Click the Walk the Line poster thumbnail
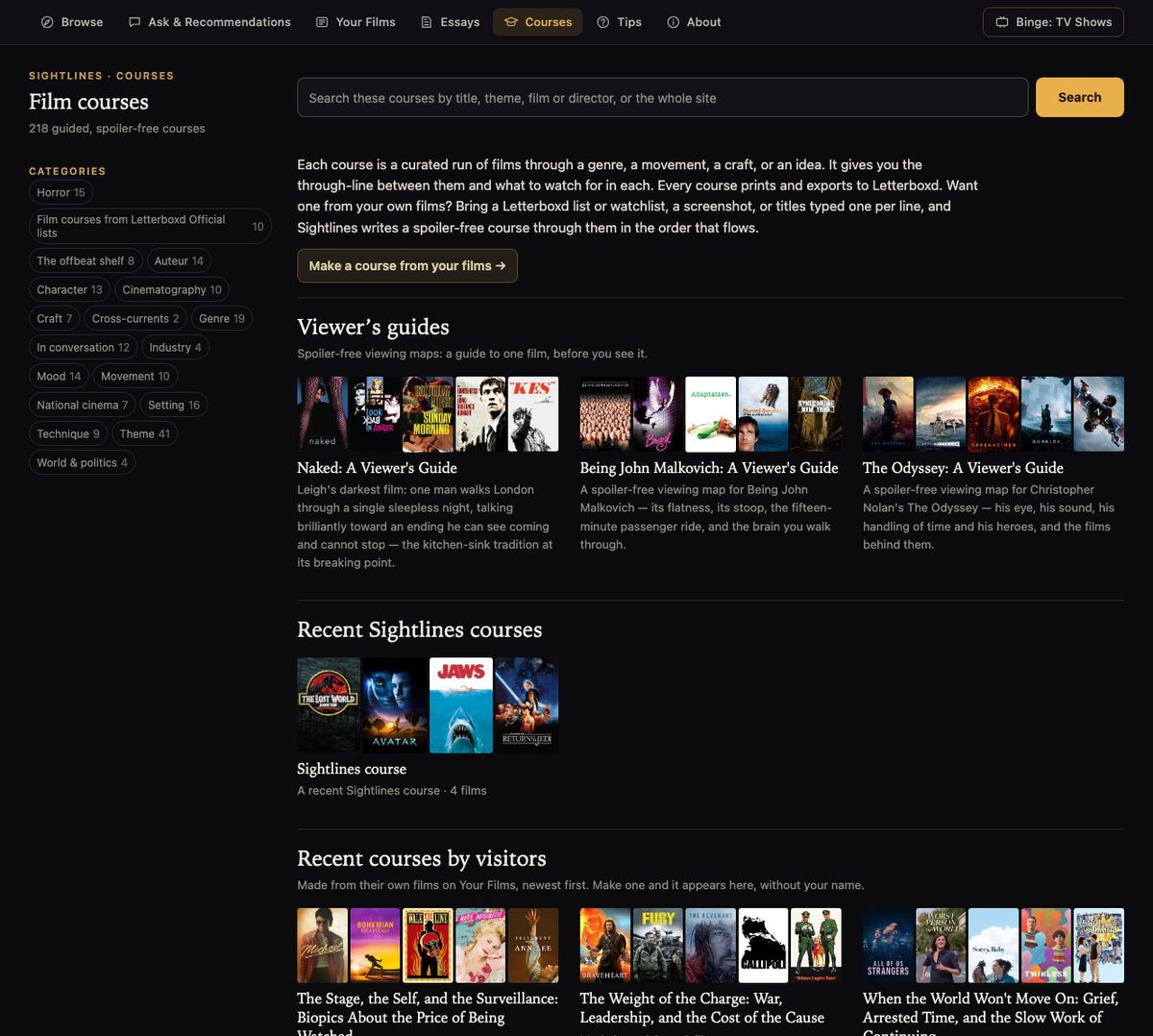This screenshot has width=1153, height=1036. pyautogui.click(x=428, y=946)
